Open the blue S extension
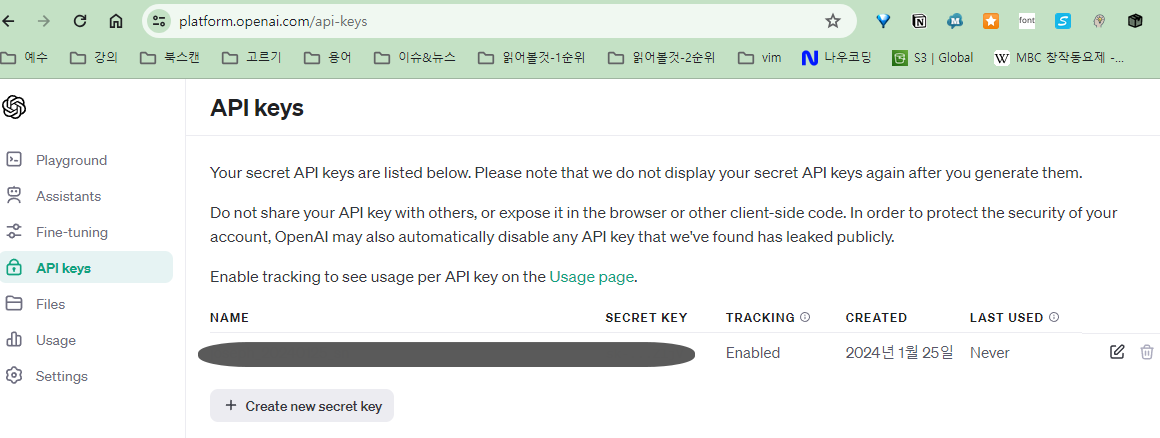This screenshot has width=1160, height=438. tap(1063, 21)
